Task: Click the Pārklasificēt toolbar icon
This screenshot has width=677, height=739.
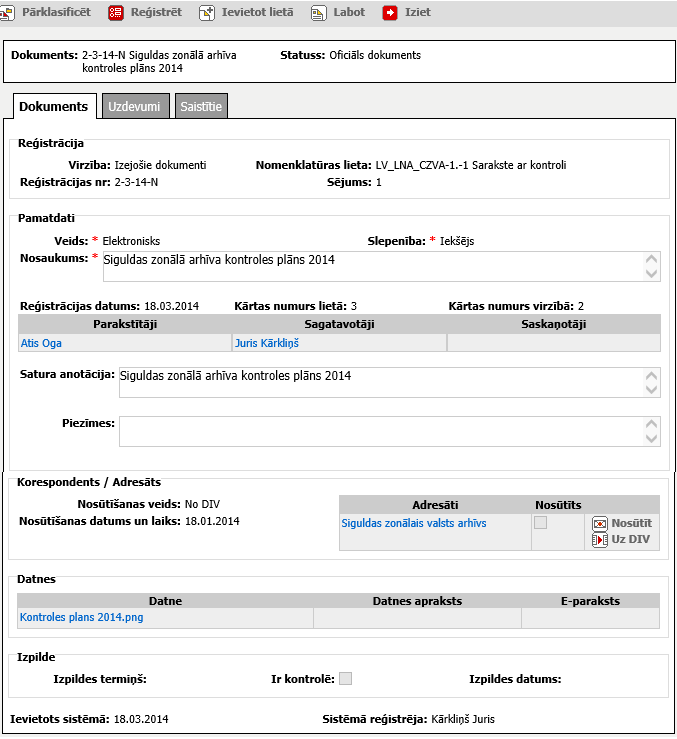Action: (8, 13)
